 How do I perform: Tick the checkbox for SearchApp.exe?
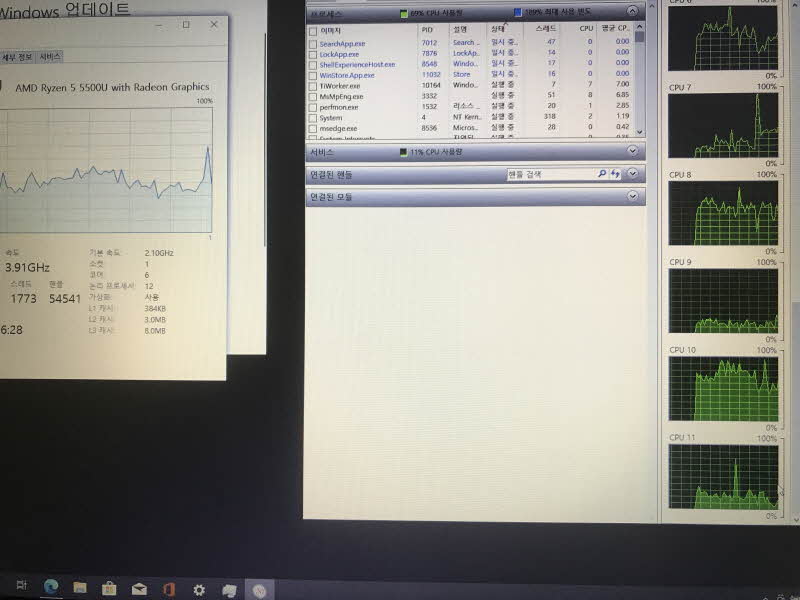click(x=313, y=44)
